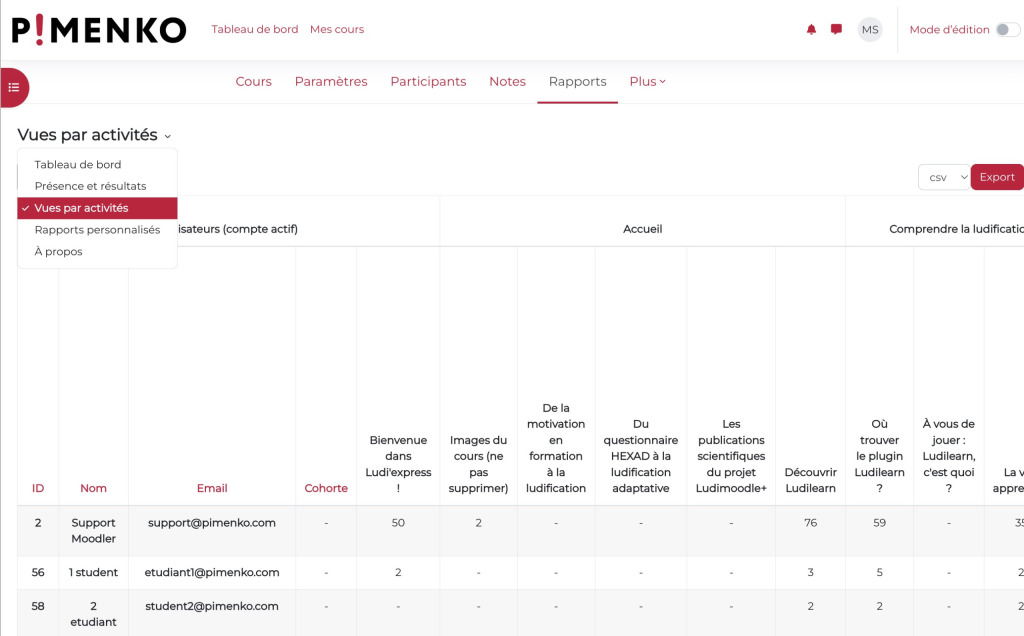Switch to the Participants tab
Image resolution: width=1024 pixels, height=636 pixels.
click(428, 81)
